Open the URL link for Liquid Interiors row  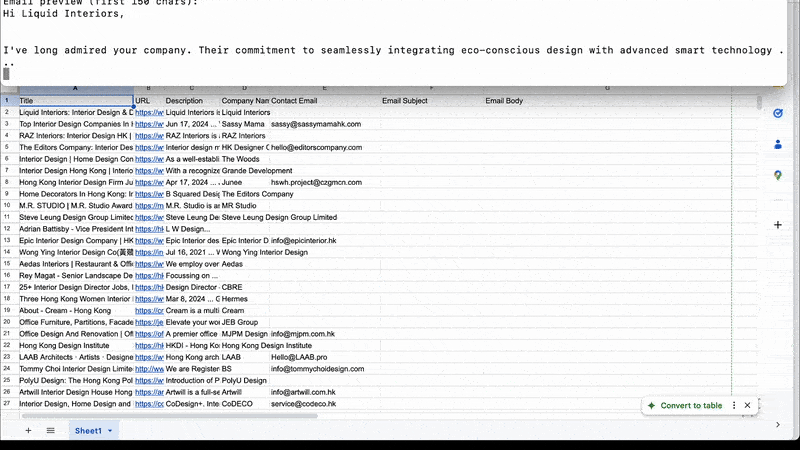[149, 113]
